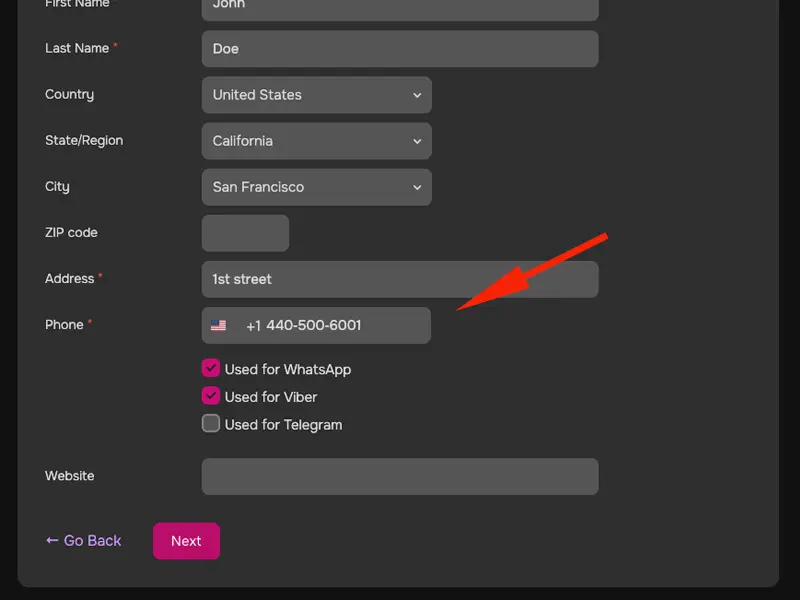Image resolution: width=800 pixels, height=600 pixels.
Task: Click the Address field with 1st street
Action: click(x=400, y=279)
